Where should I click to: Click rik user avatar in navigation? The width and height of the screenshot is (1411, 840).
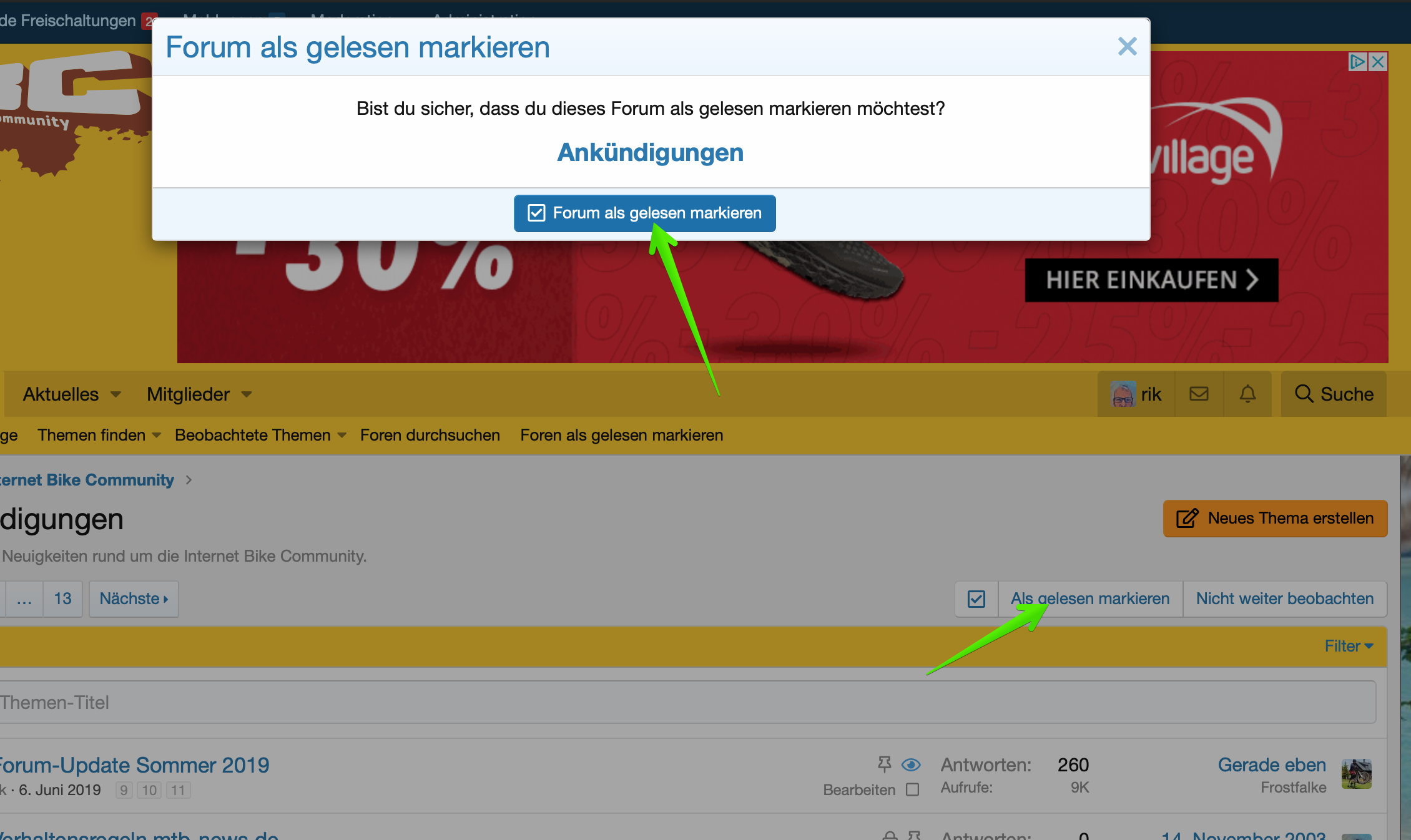[1123, 394]
